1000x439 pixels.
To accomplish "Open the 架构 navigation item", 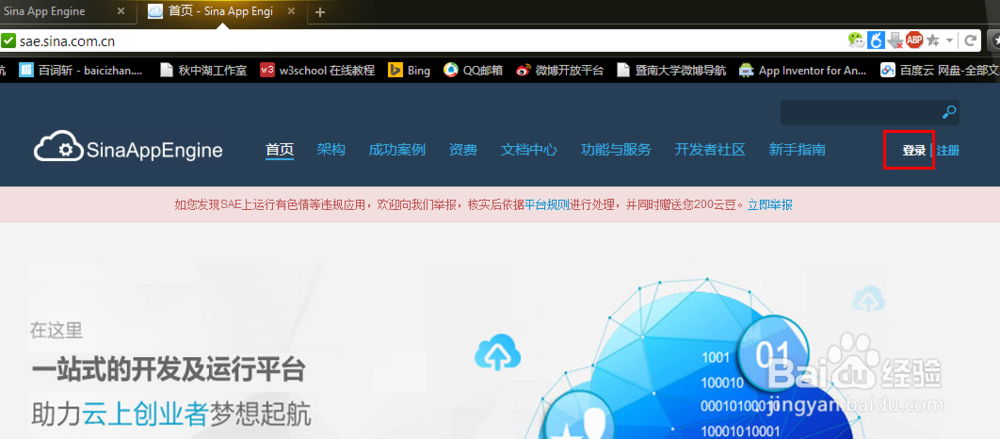I will [x=331, y=150].
